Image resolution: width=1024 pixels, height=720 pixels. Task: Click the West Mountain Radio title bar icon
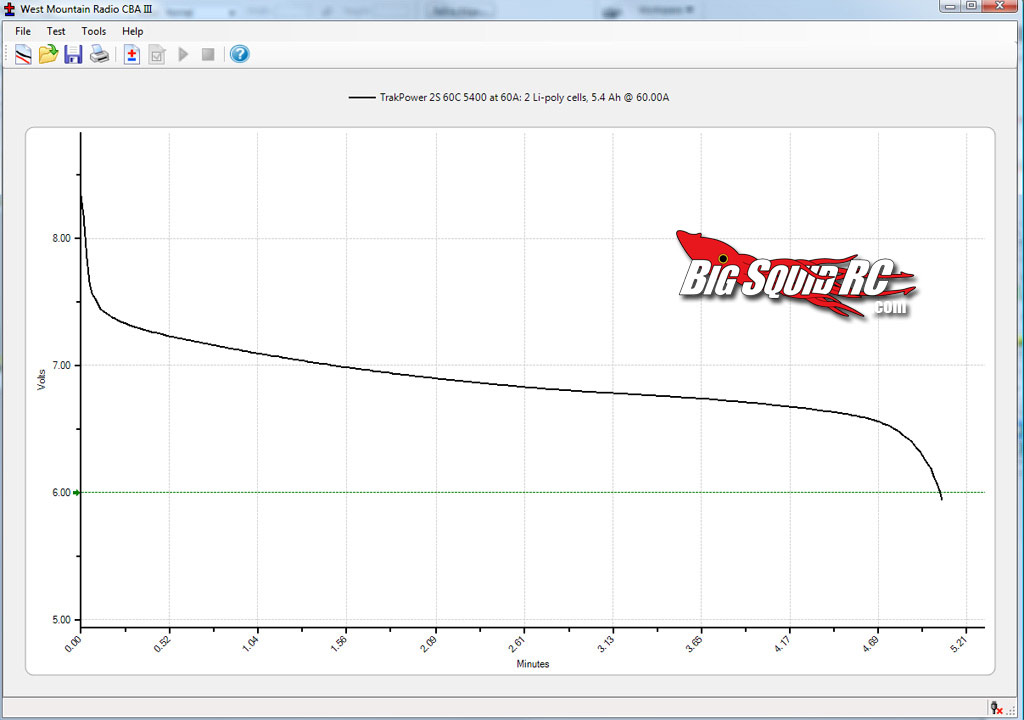(x=10, y=8)
